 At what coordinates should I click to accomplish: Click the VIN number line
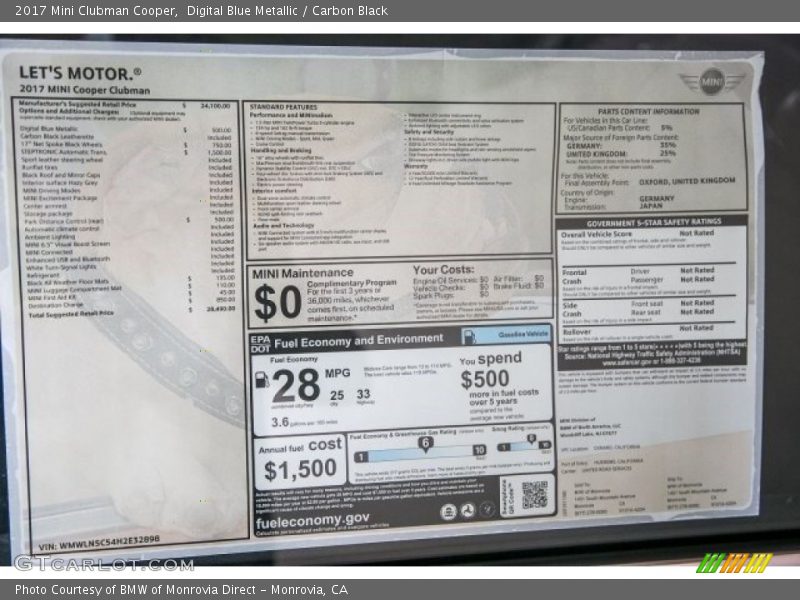click(99, 543)
